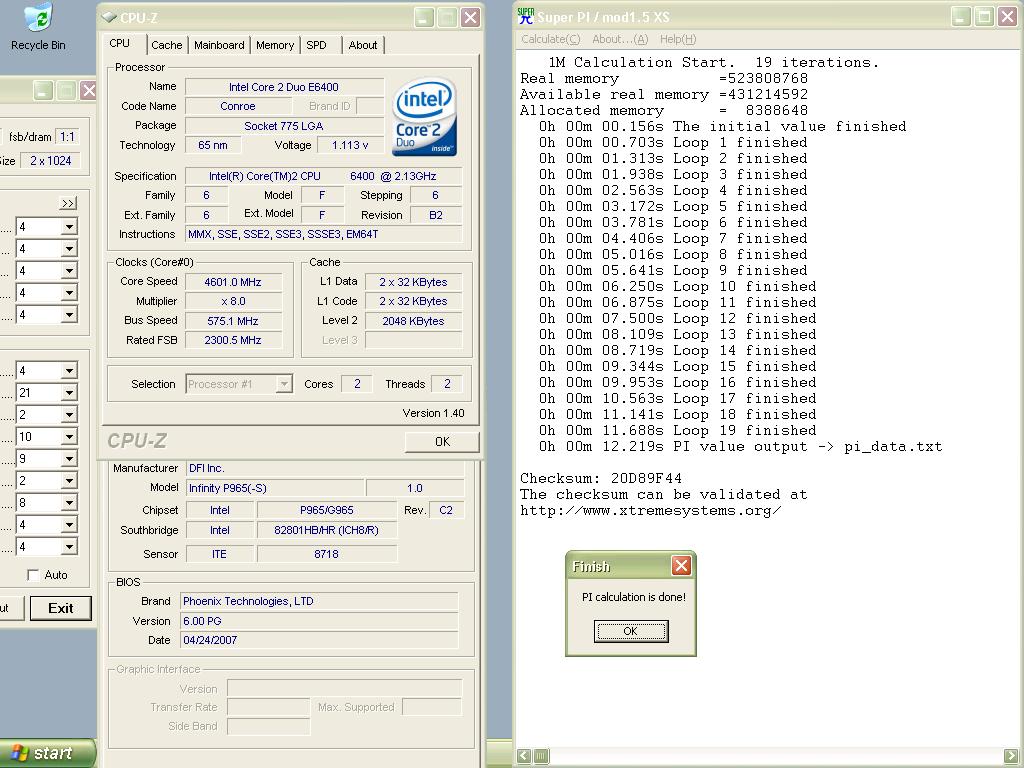Switch to the CPU tab
1024x768 pixels.
(120, 43)
